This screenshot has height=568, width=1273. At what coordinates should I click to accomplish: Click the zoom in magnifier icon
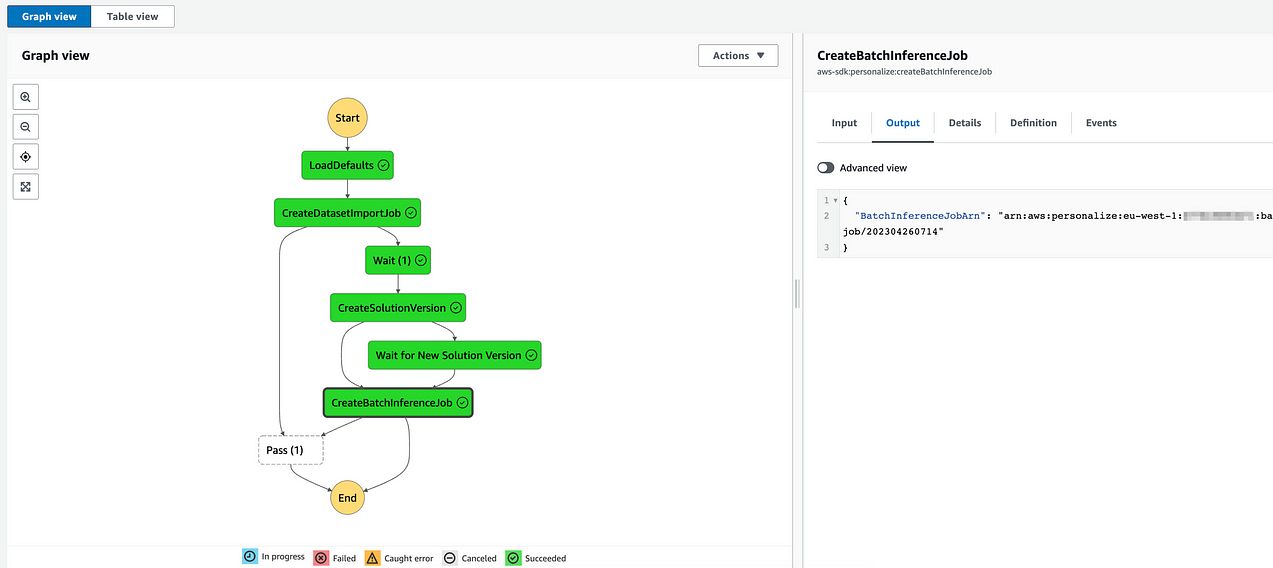click(26, 97)
